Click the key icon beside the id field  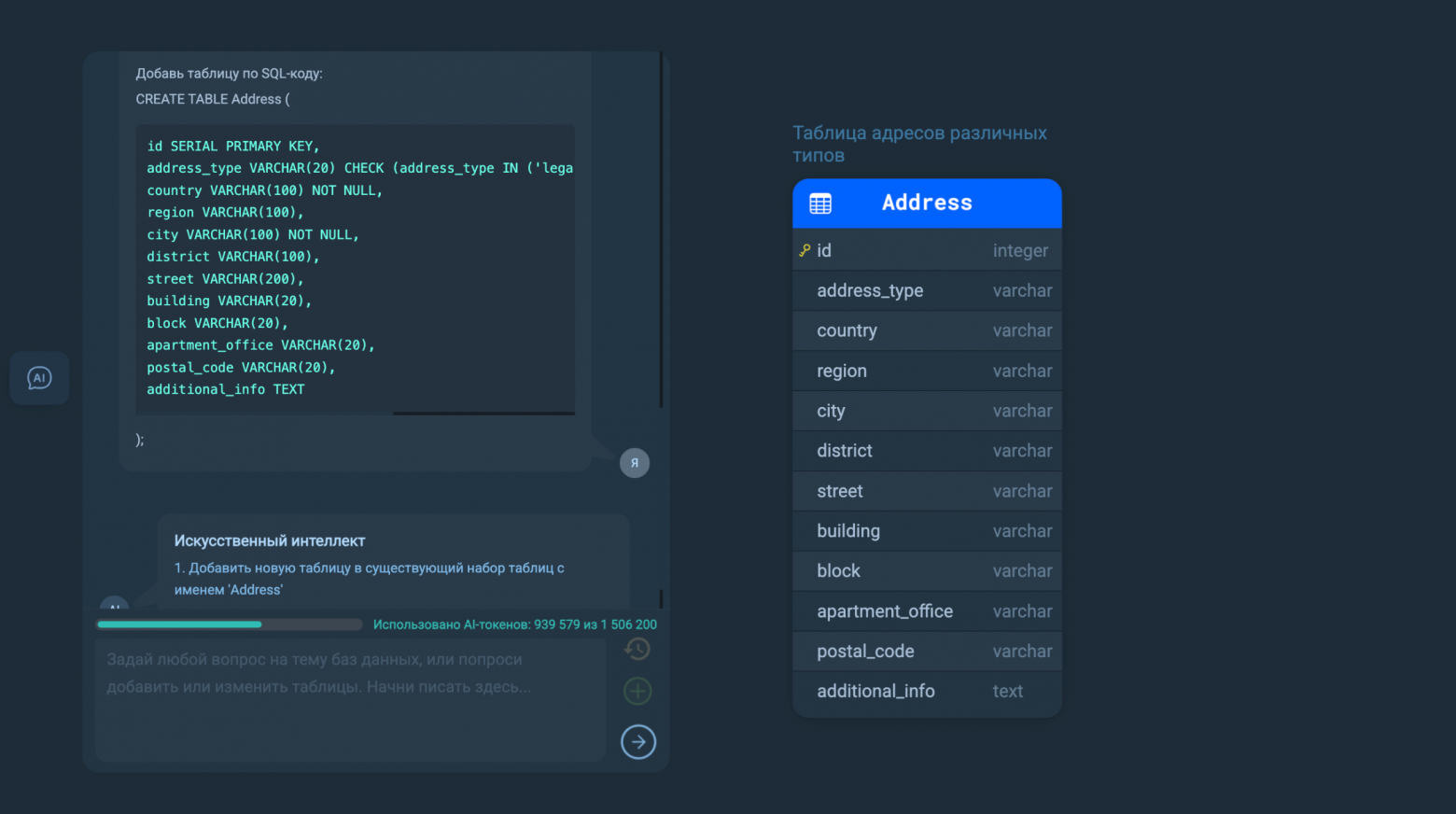coord(805,250)
